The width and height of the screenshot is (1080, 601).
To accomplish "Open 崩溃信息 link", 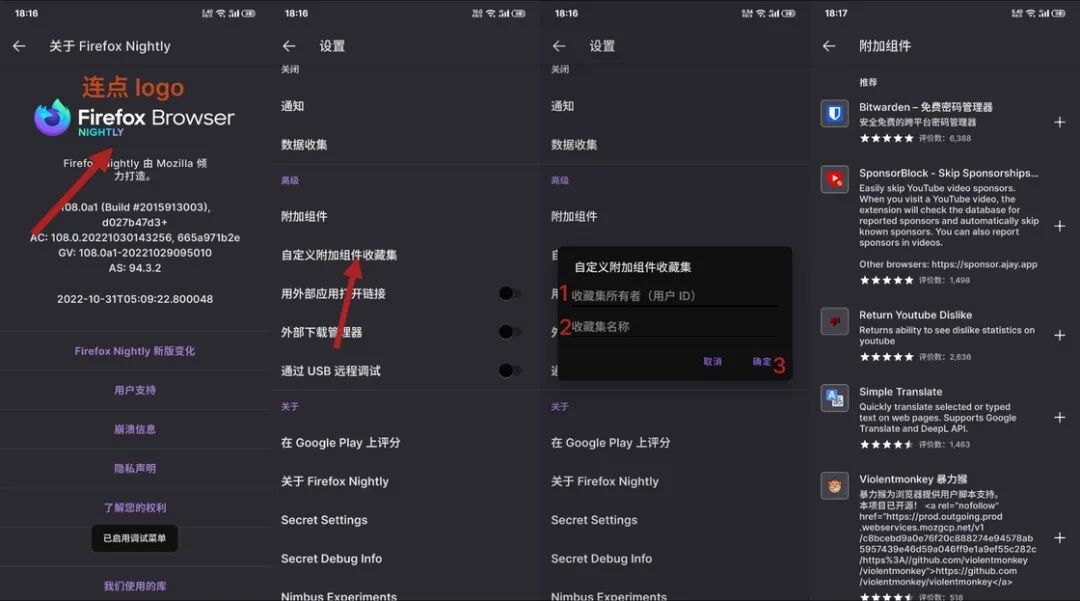I will pyautogui.click(x=135, y=430).
